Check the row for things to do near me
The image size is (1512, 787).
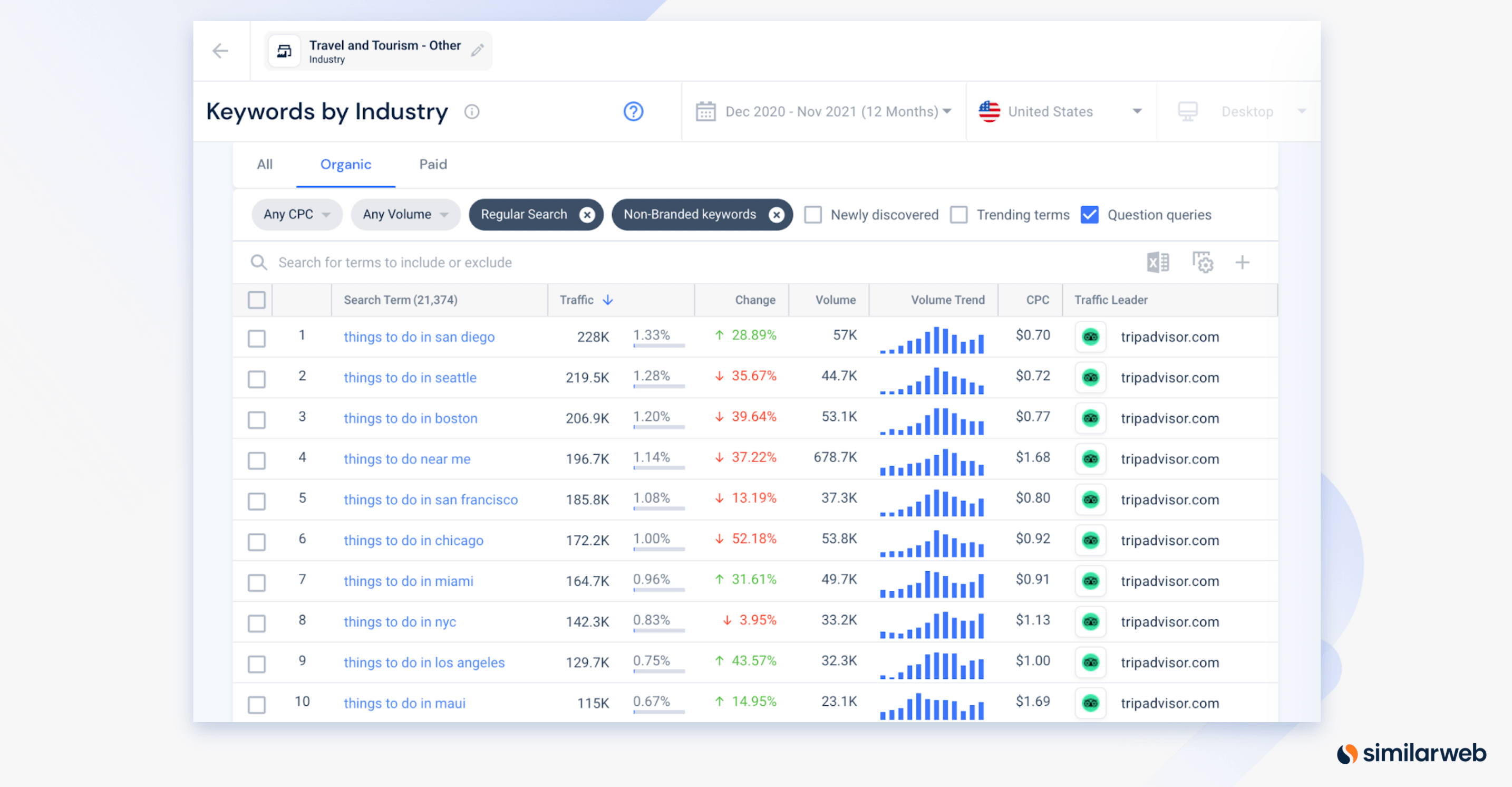[257, 460]
